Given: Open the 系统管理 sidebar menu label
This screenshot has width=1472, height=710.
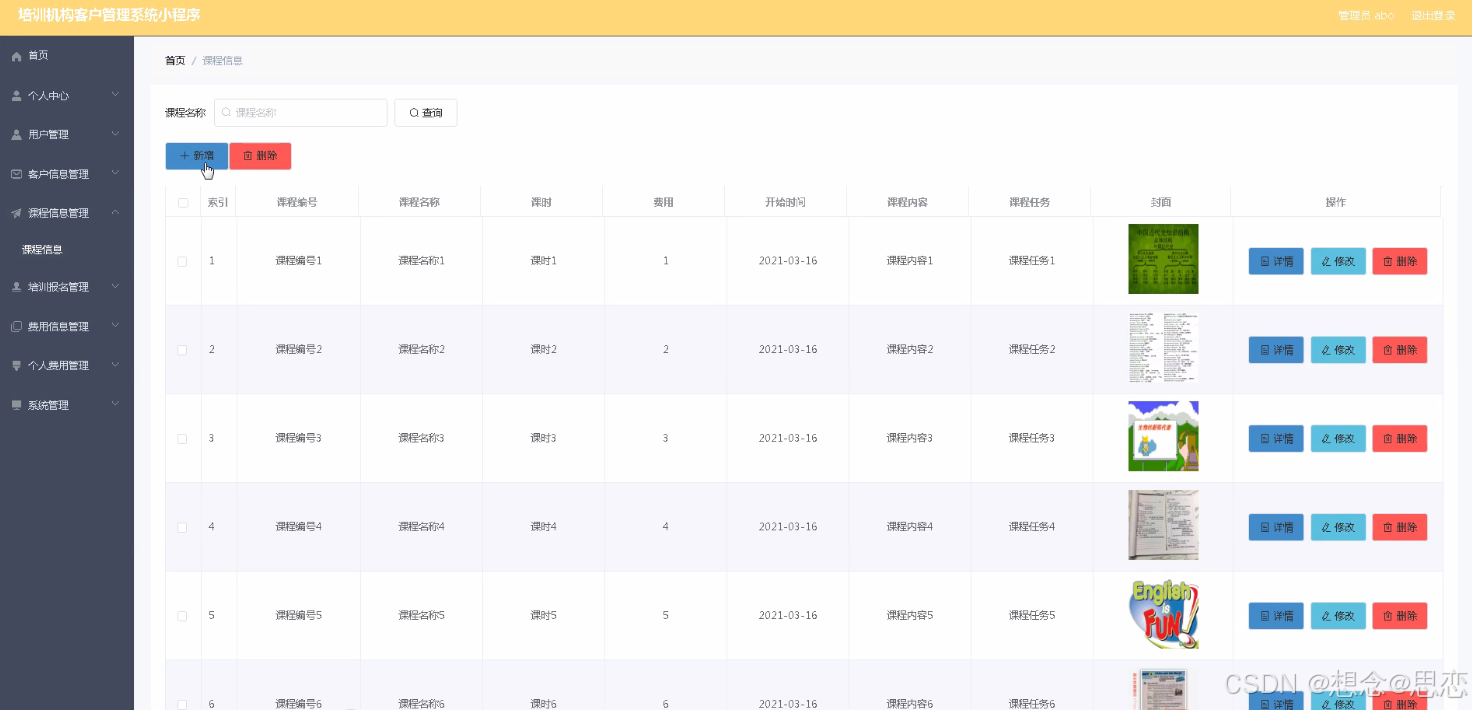Looking at the screenshot, I should 48,405.
